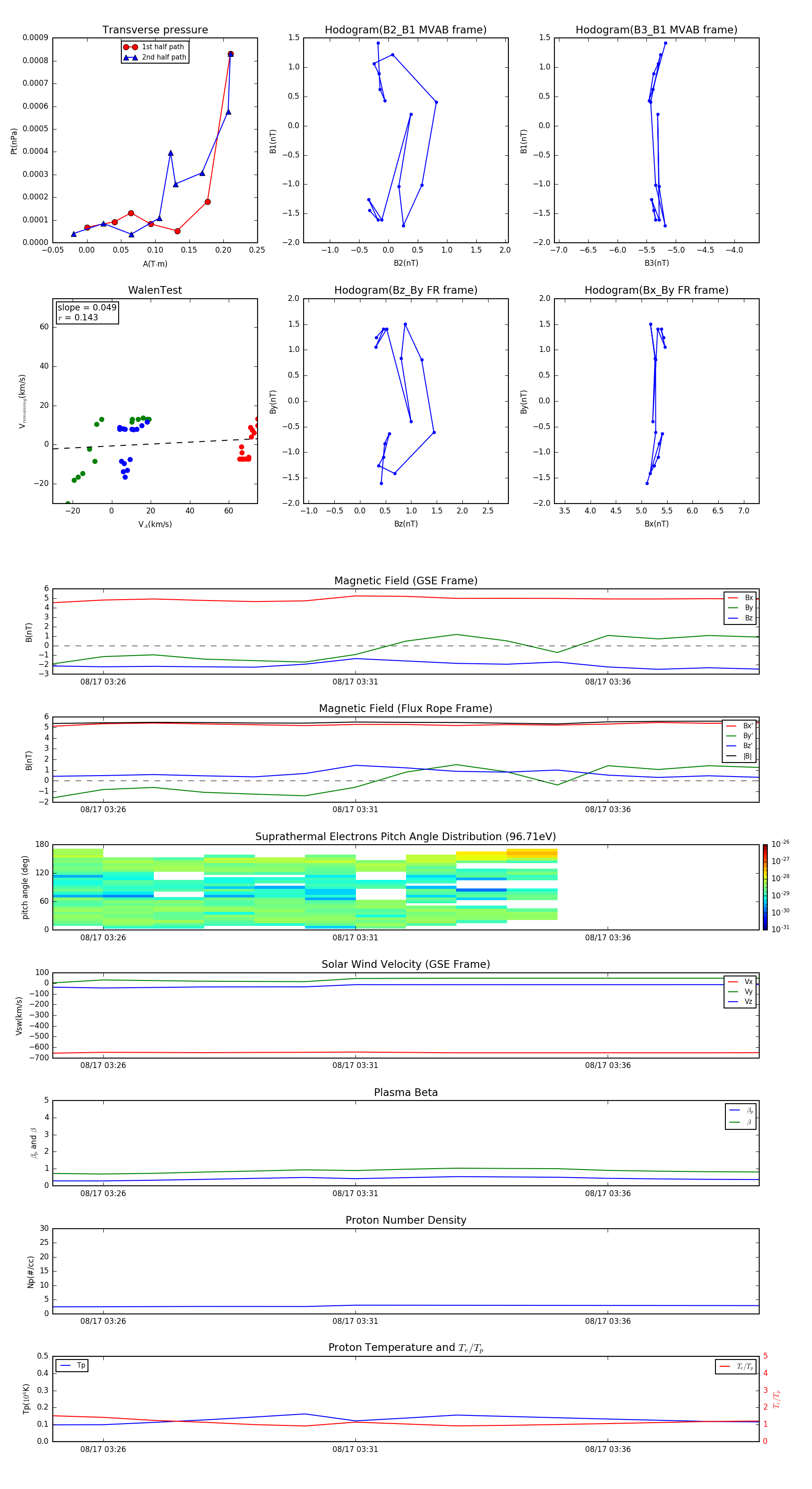Click '08/17 03:26' tick under GSE Magnetic Field

[x=103, y=682]
